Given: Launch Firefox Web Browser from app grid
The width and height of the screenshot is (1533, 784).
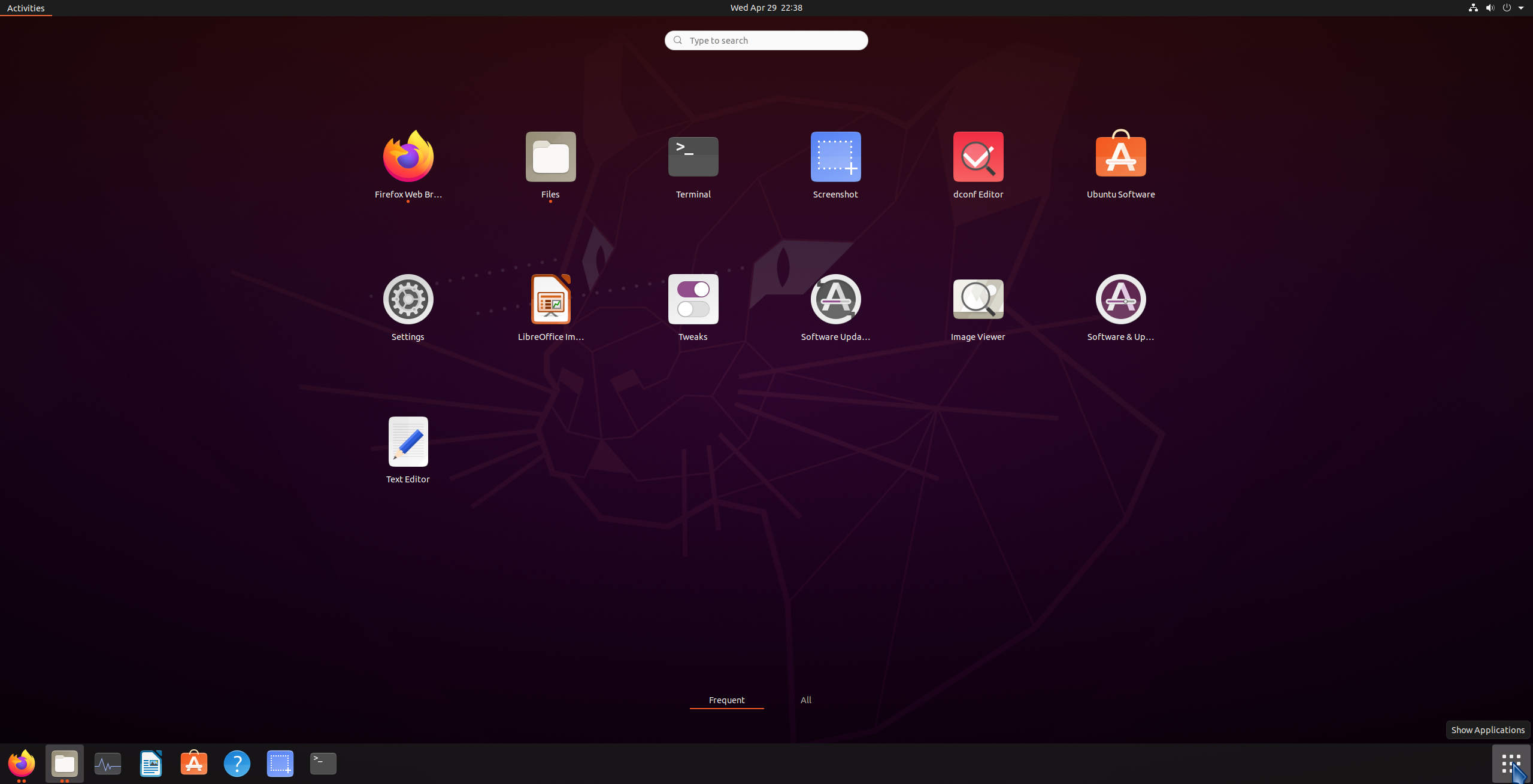Looking at the screenshot, I should tap(408, 157).
